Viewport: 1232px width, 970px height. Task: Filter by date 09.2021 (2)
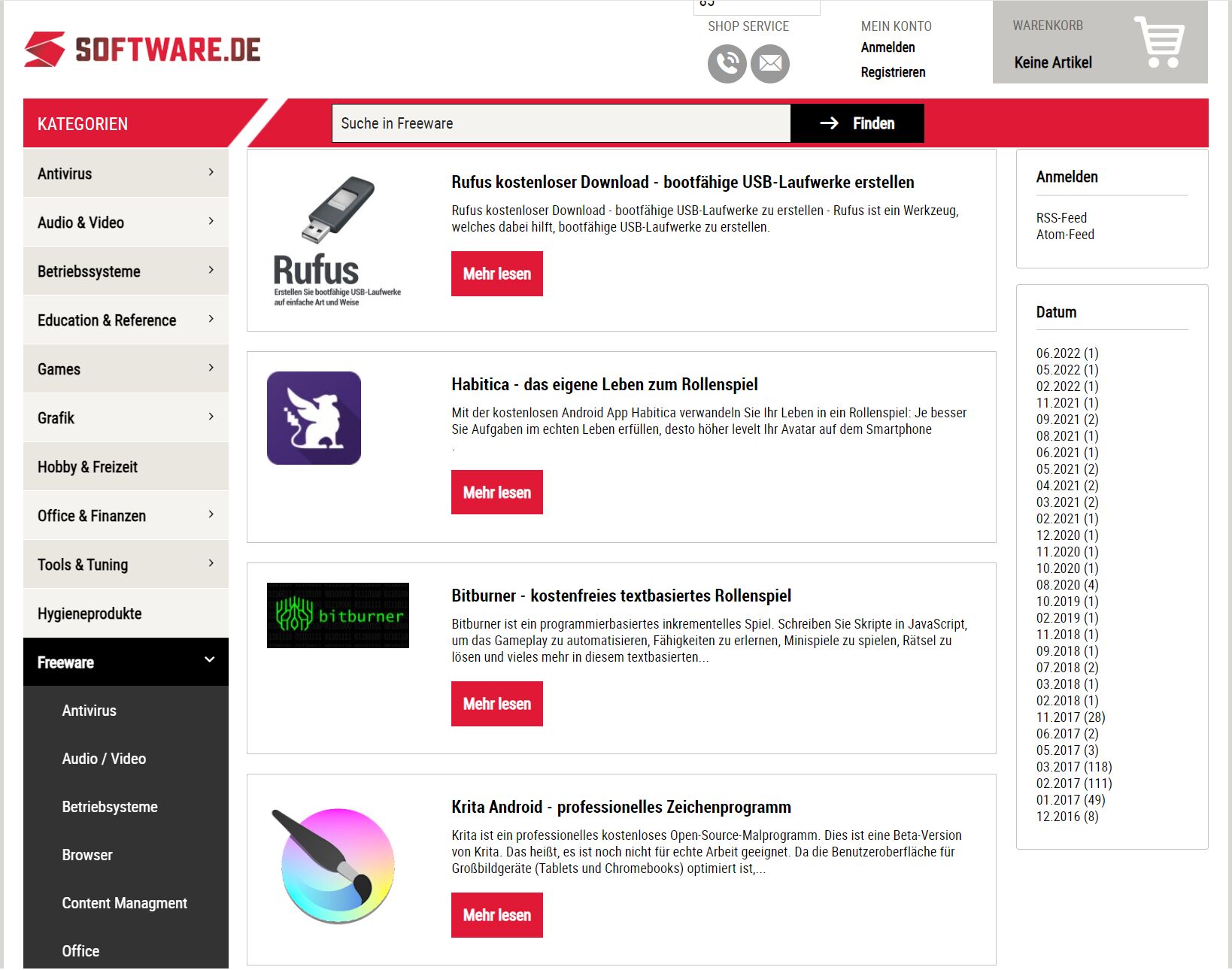point(1067,420)
